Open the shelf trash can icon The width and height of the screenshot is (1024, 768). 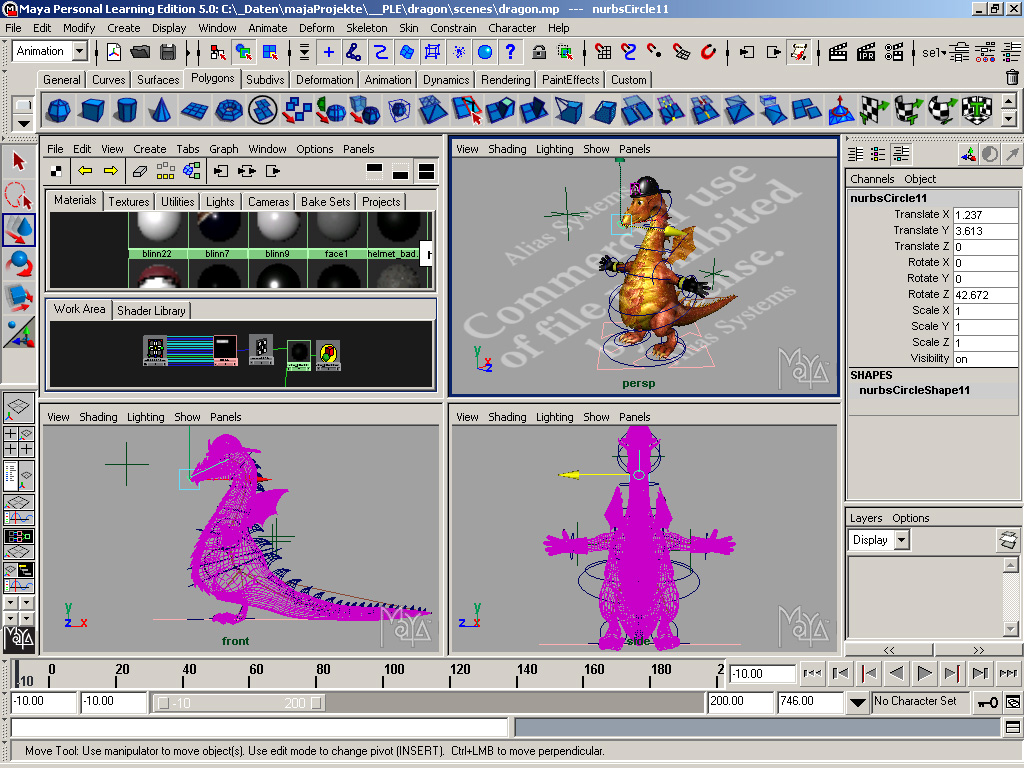[1012, 78]
